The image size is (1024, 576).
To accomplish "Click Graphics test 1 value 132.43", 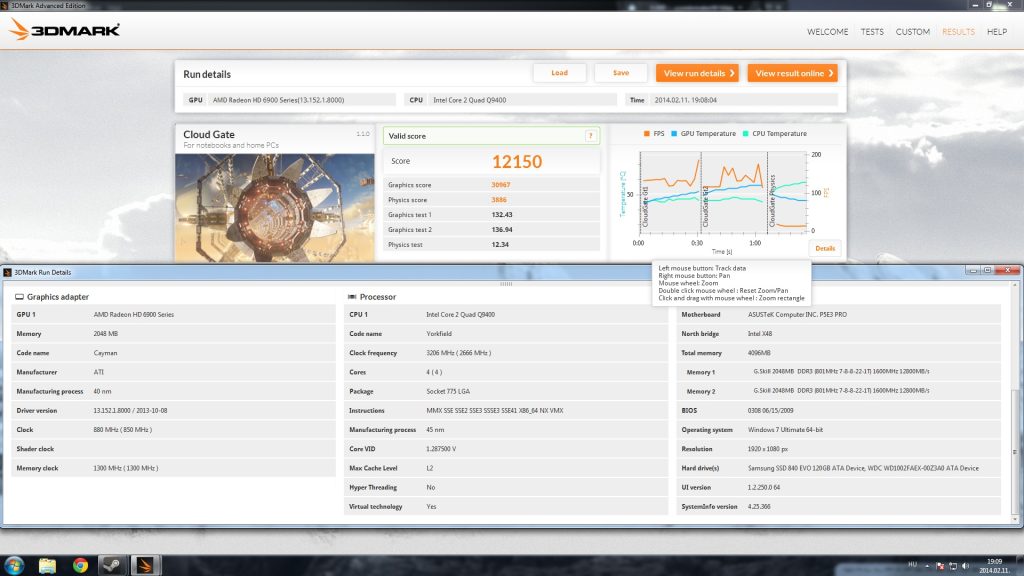I will point(502,215).
